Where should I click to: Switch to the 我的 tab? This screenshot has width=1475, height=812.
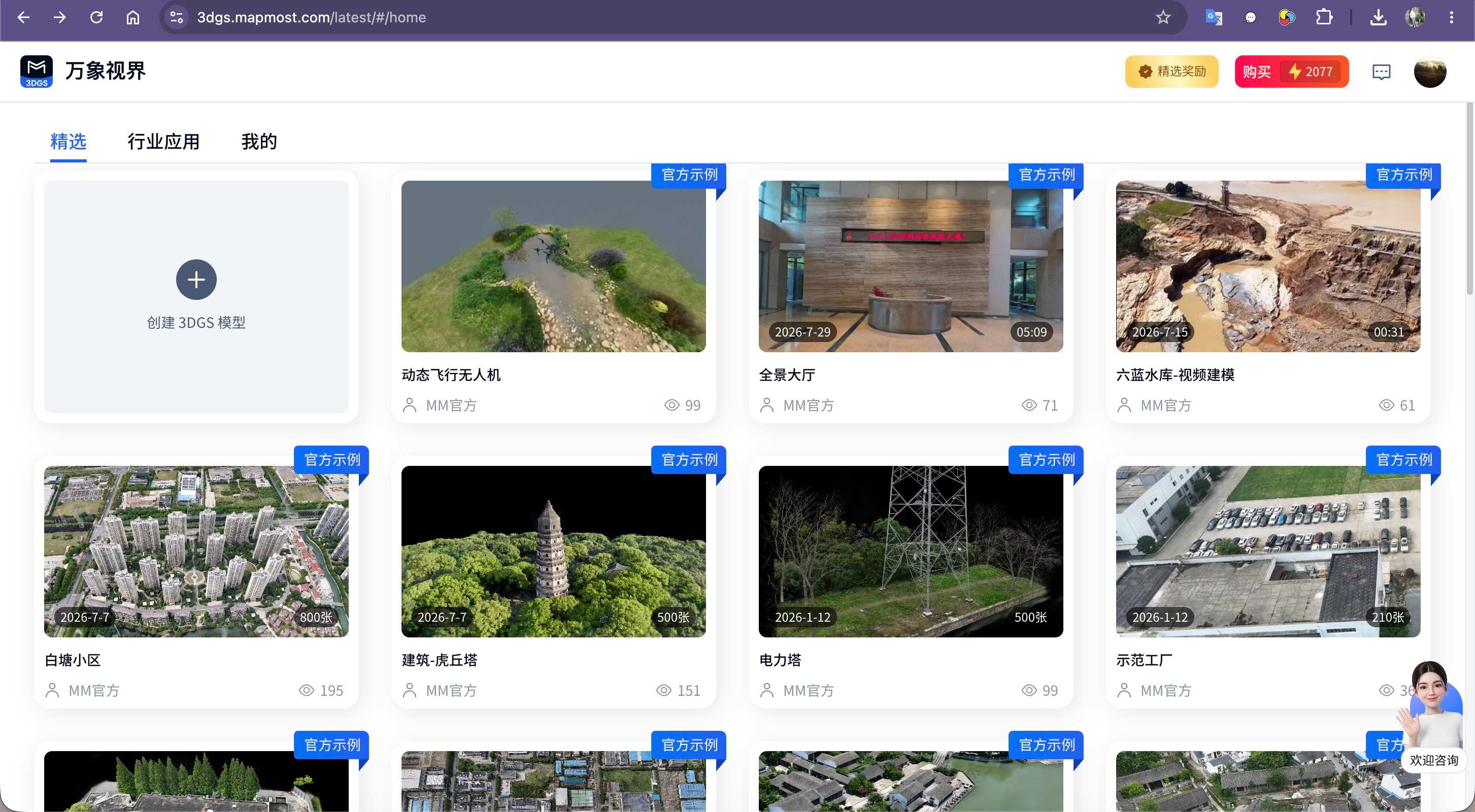(x=259, y=142)
